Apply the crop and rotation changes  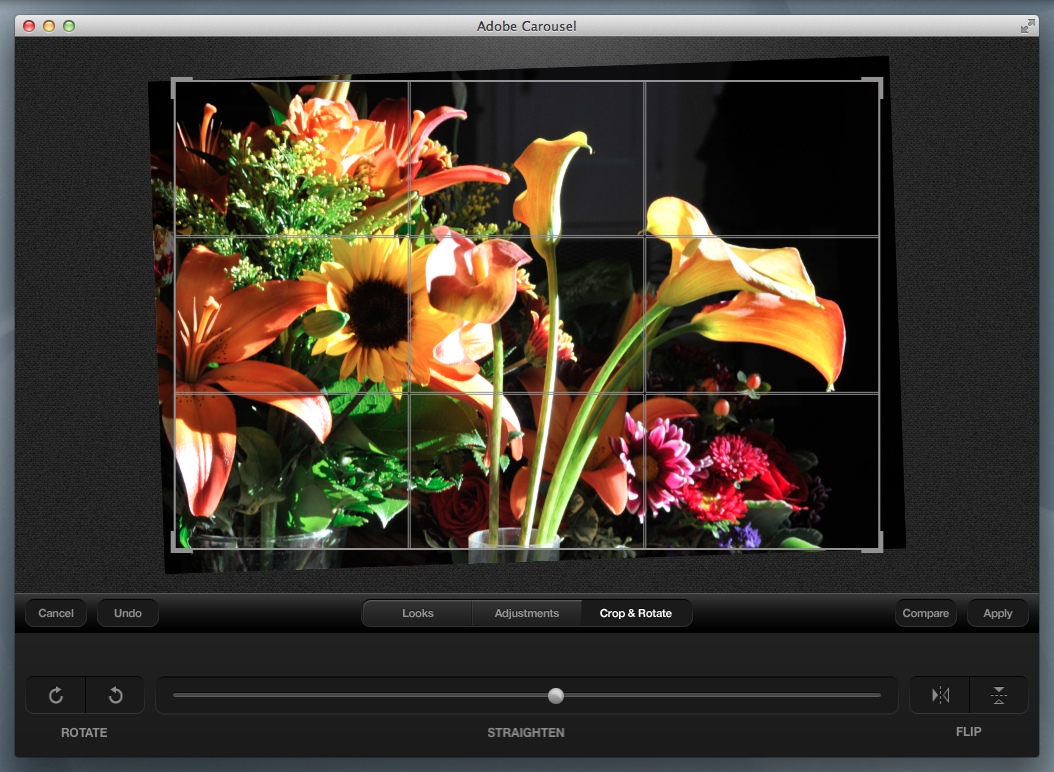pos(997,613)
